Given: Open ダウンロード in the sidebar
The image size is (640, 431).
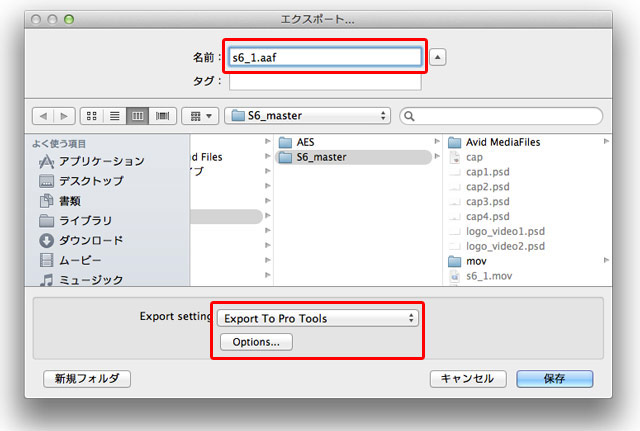Looking at the screenshot, I should [81, 240].
